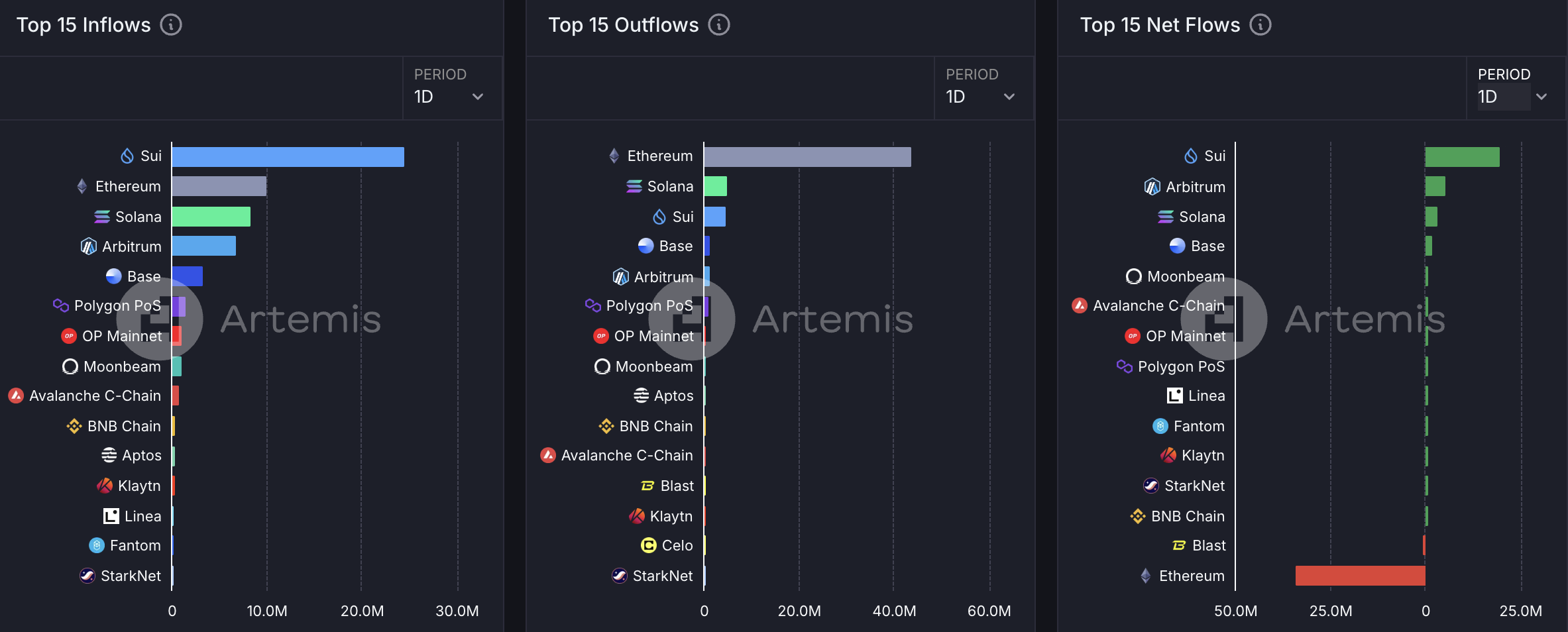Click 'Polygon PoS' label in Outflows chart
Viewport: 1568px width, 632px height.
649,306
